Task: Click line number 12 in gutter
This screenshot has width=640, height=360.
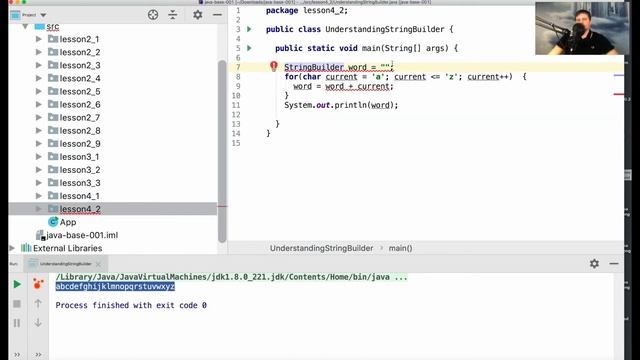Action: coord(236,115)
